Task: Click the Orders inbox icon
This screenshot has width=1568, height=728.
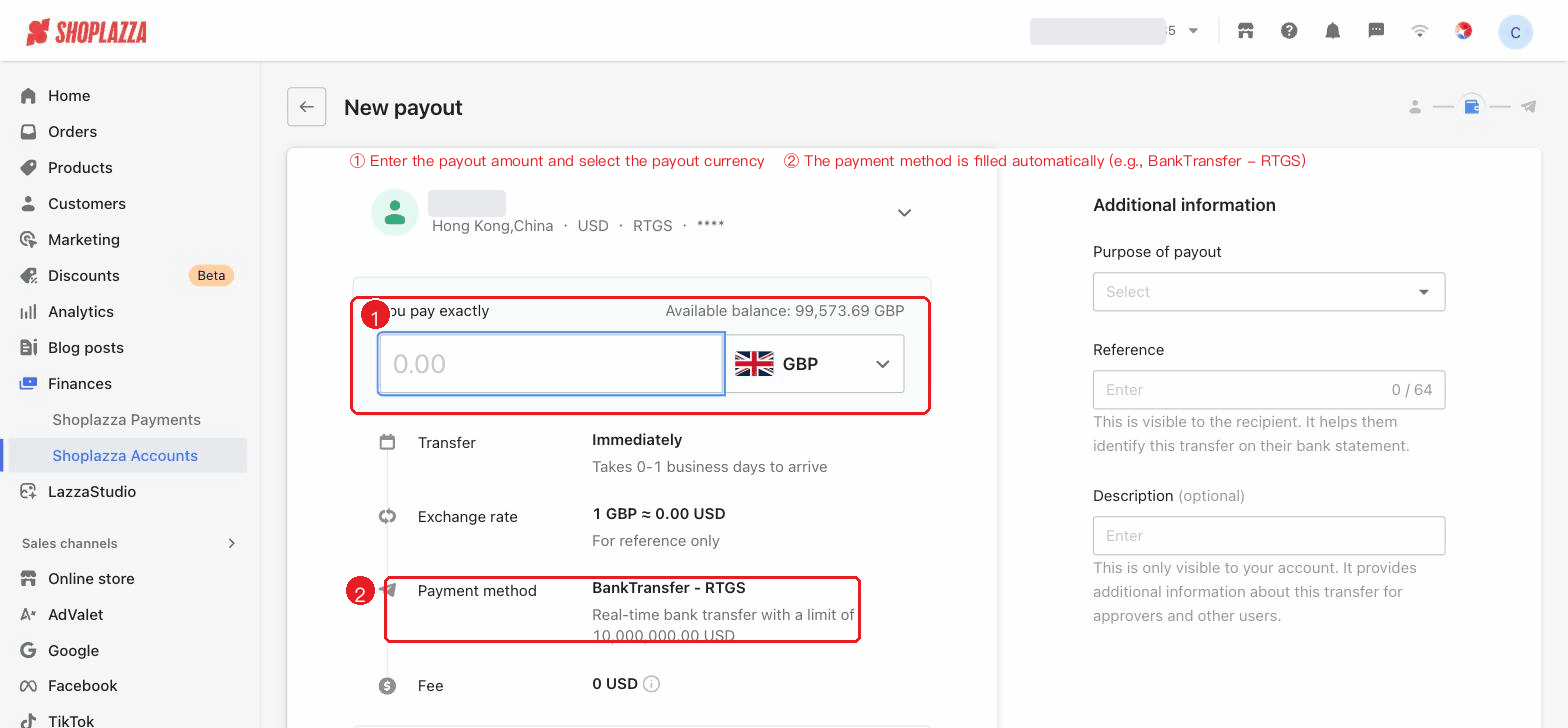Action: coord(28,132)
